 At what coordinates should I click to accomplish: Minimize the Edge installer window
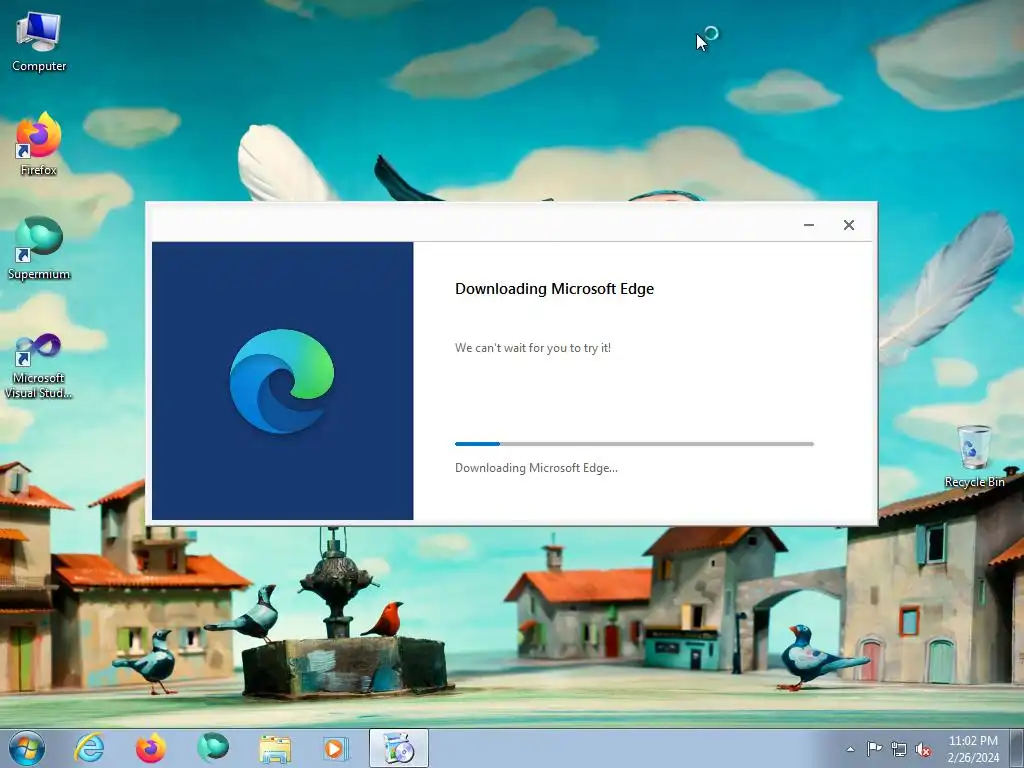tap(808, 225)
